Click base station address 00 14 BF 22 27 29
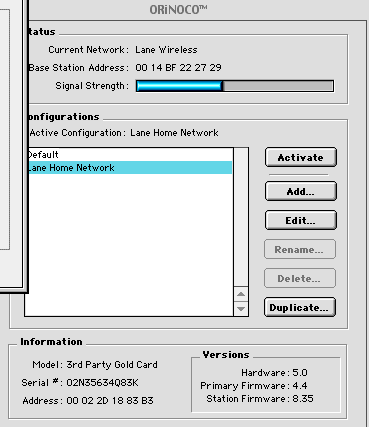369x427 pixels. click(x=178, y=68)
